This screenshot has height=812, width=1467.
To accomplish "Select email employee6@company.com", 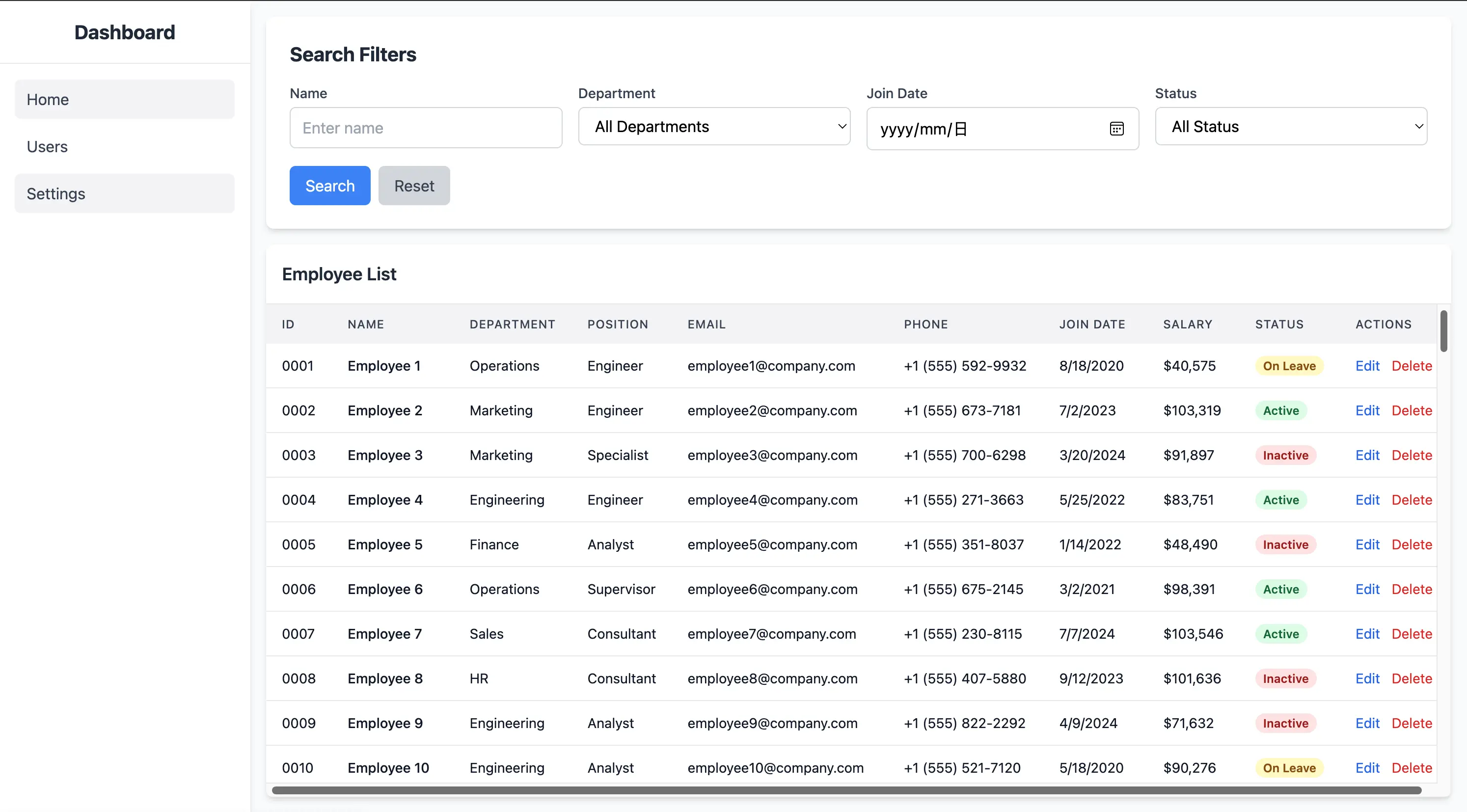I will click(x=772, y=589).
